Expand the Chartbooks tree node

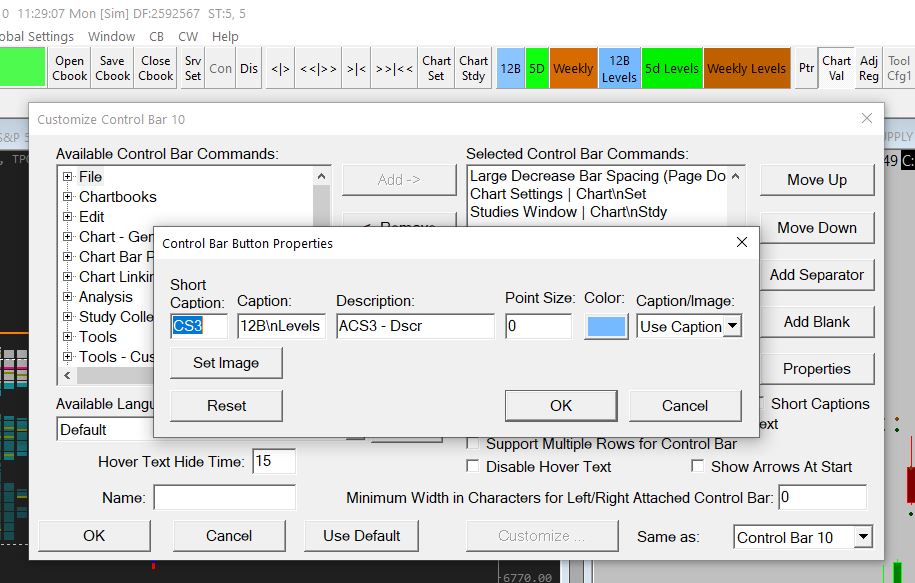[68, 197]
